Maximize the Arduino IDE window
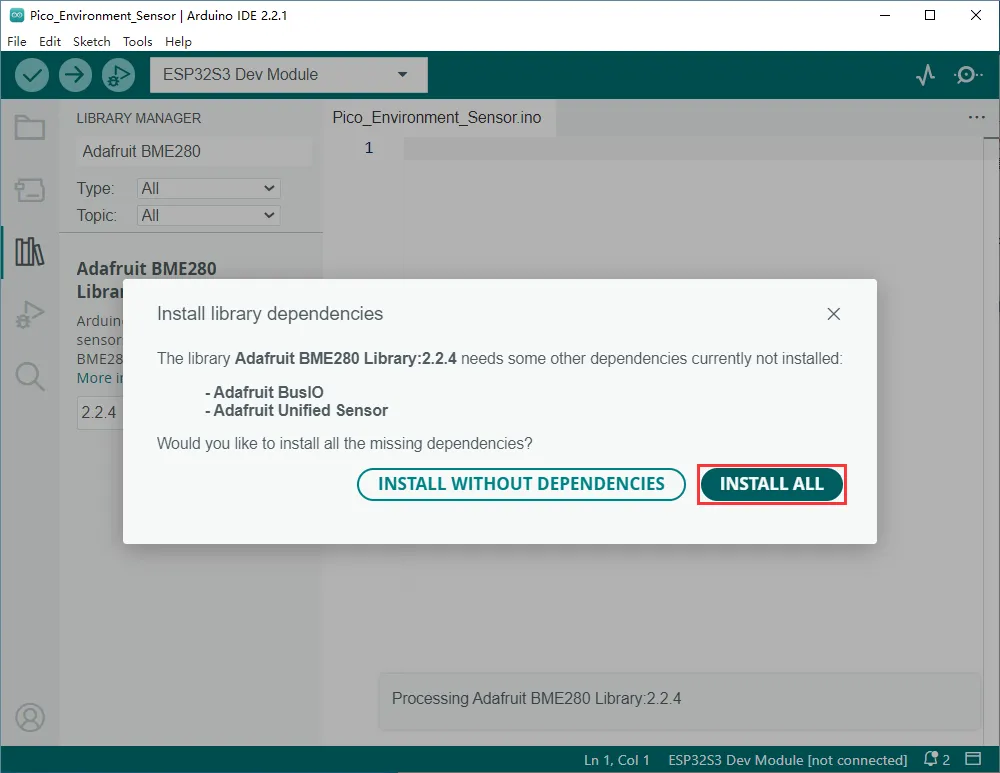The image size is (1000, 773). (930, 15)
